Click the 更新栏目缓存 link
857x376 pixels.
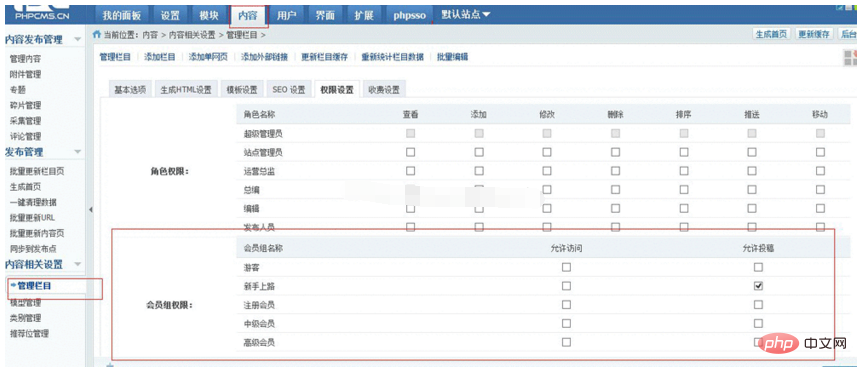pyautogui.click(x=325, y=57)
